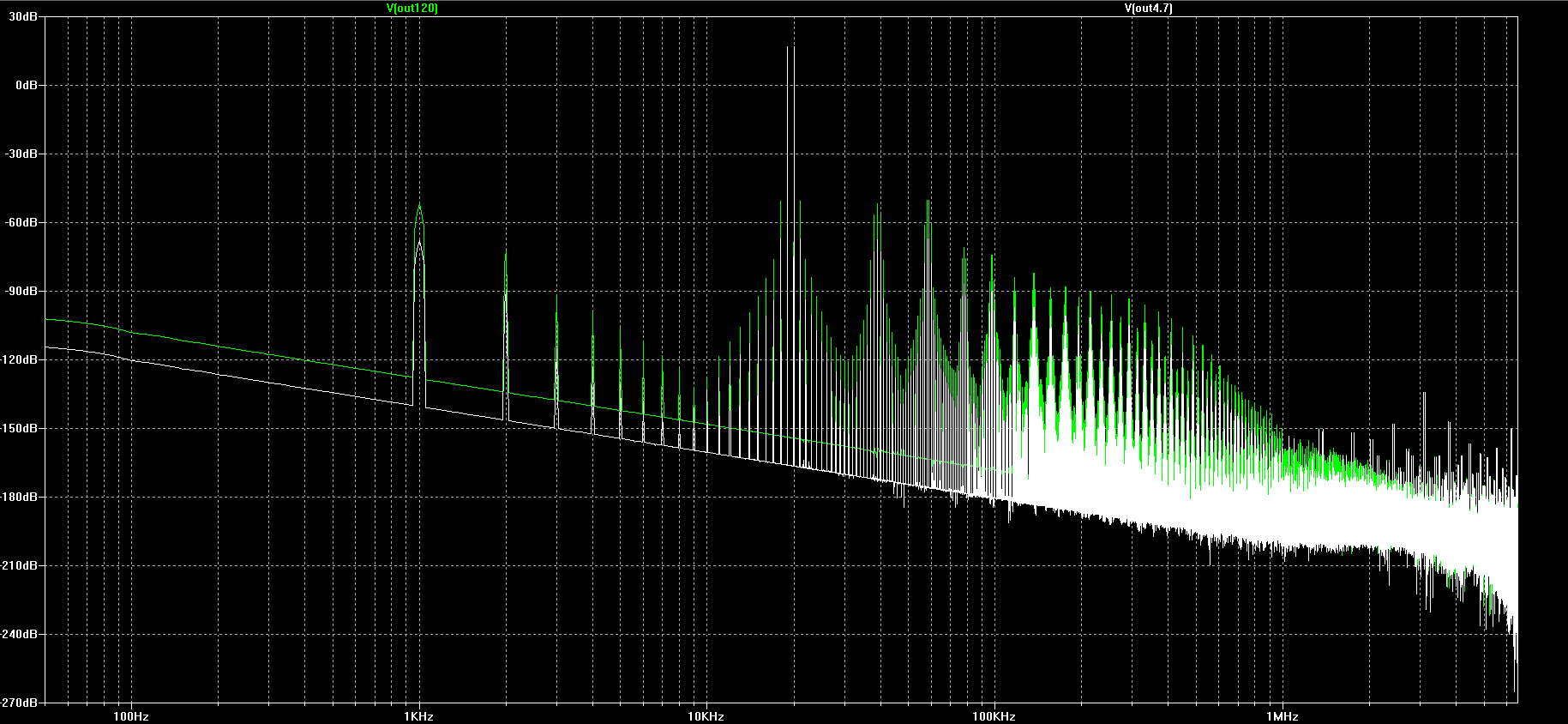
Task: Click the -60dB axis label
Action: pos(23,223)
